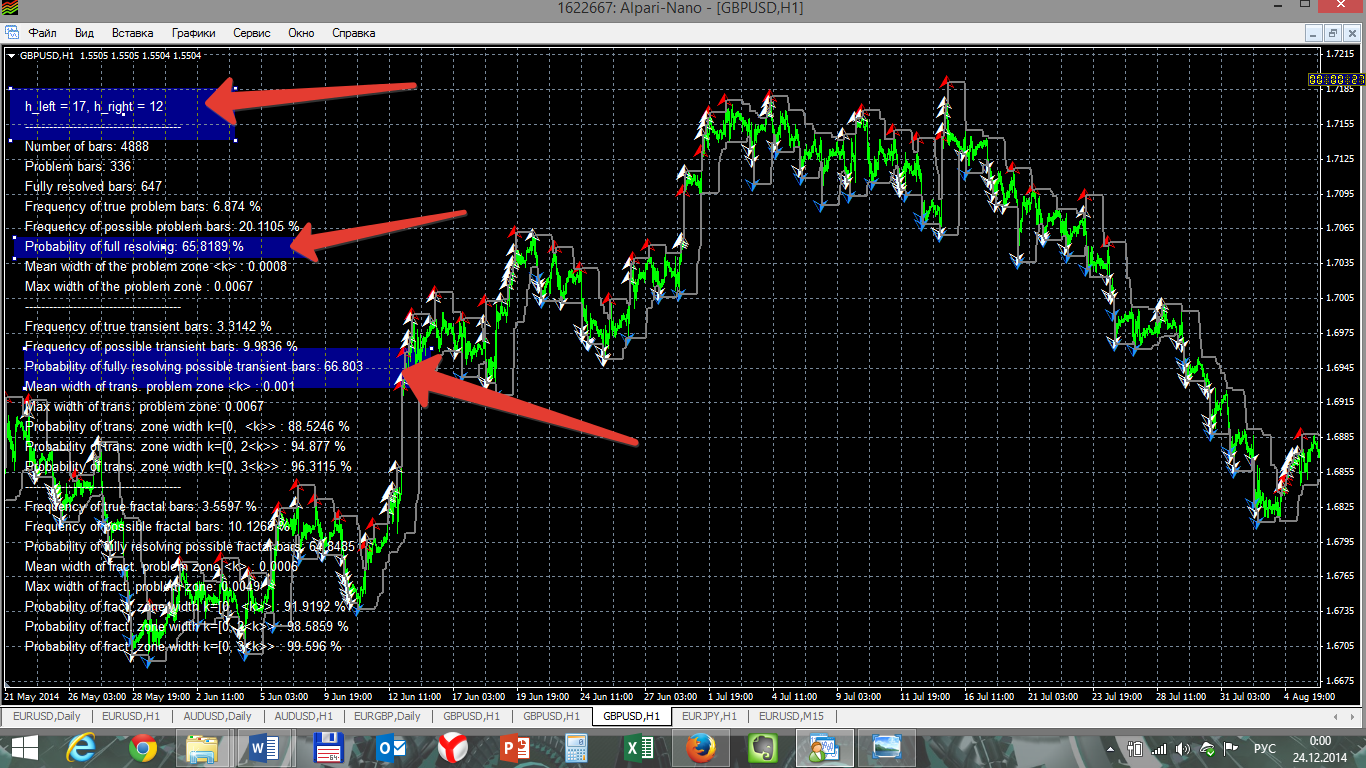Select the highlighted active GBPUSD,H1 tab
This screenshot has height=768, width=1366.
tap(630, 716)
